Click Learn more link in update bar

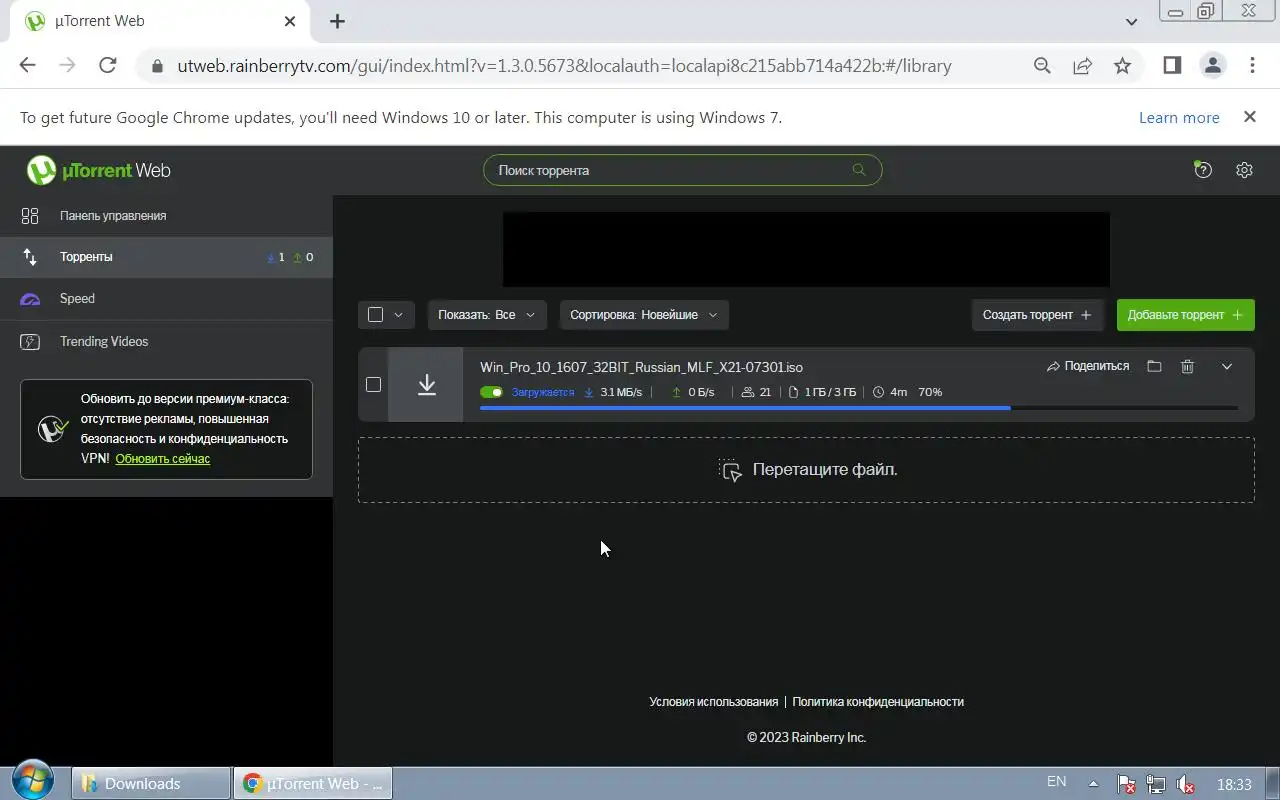pos(1179,118)
